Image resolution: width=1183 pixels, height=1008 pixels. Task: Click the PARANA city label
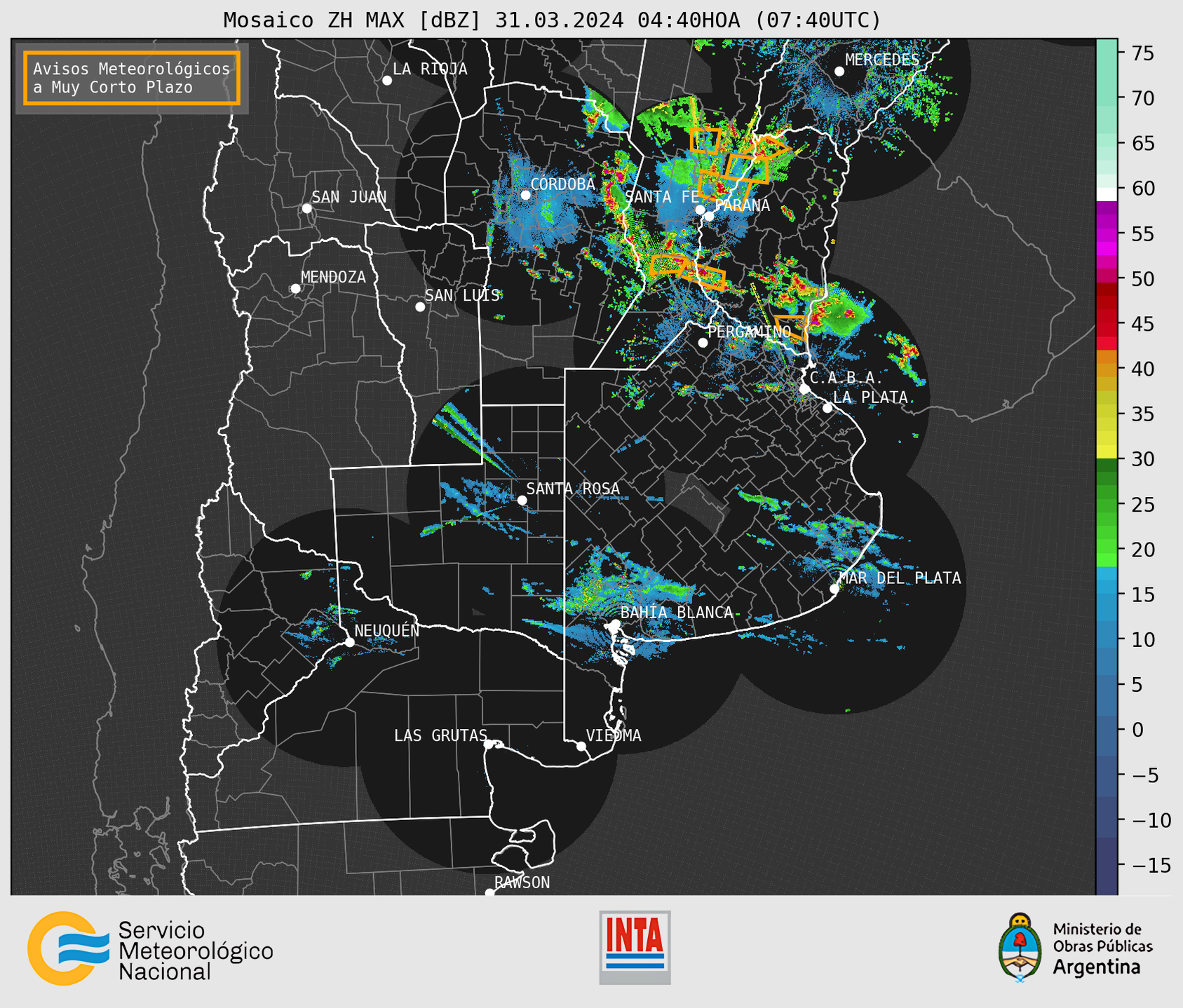743,205
